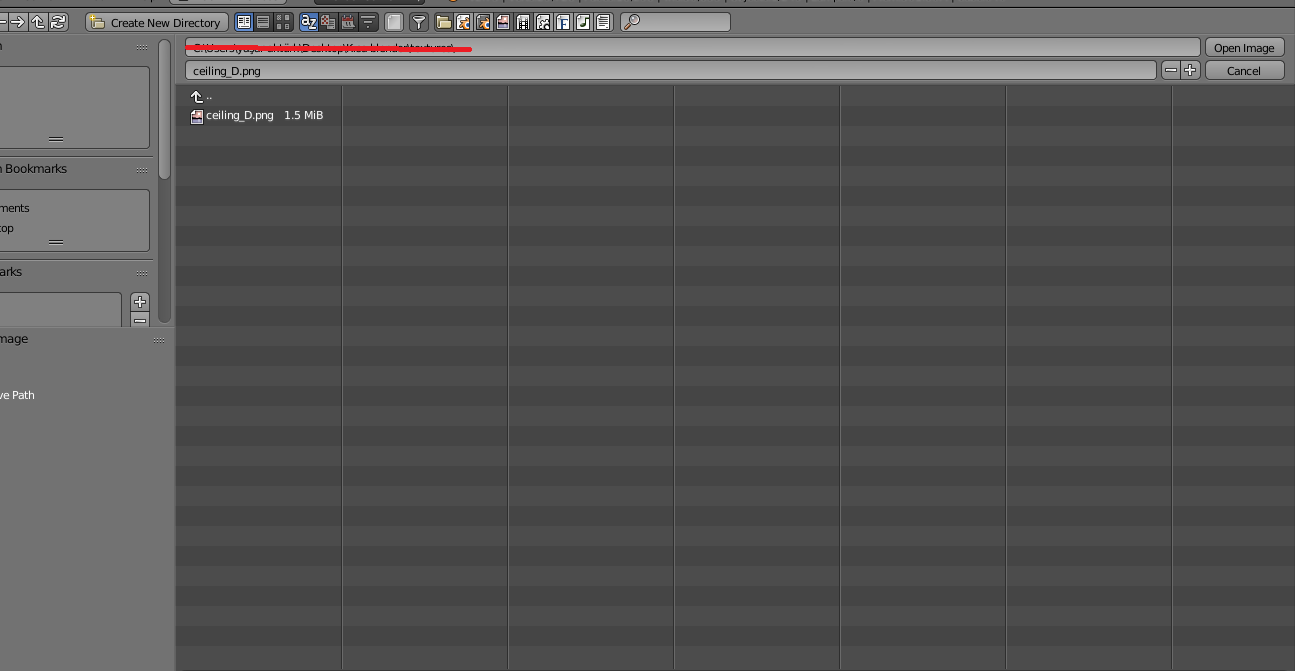Click the search filter field
Viewport: 1295px width, 671px height.
(x=675, y=22)
